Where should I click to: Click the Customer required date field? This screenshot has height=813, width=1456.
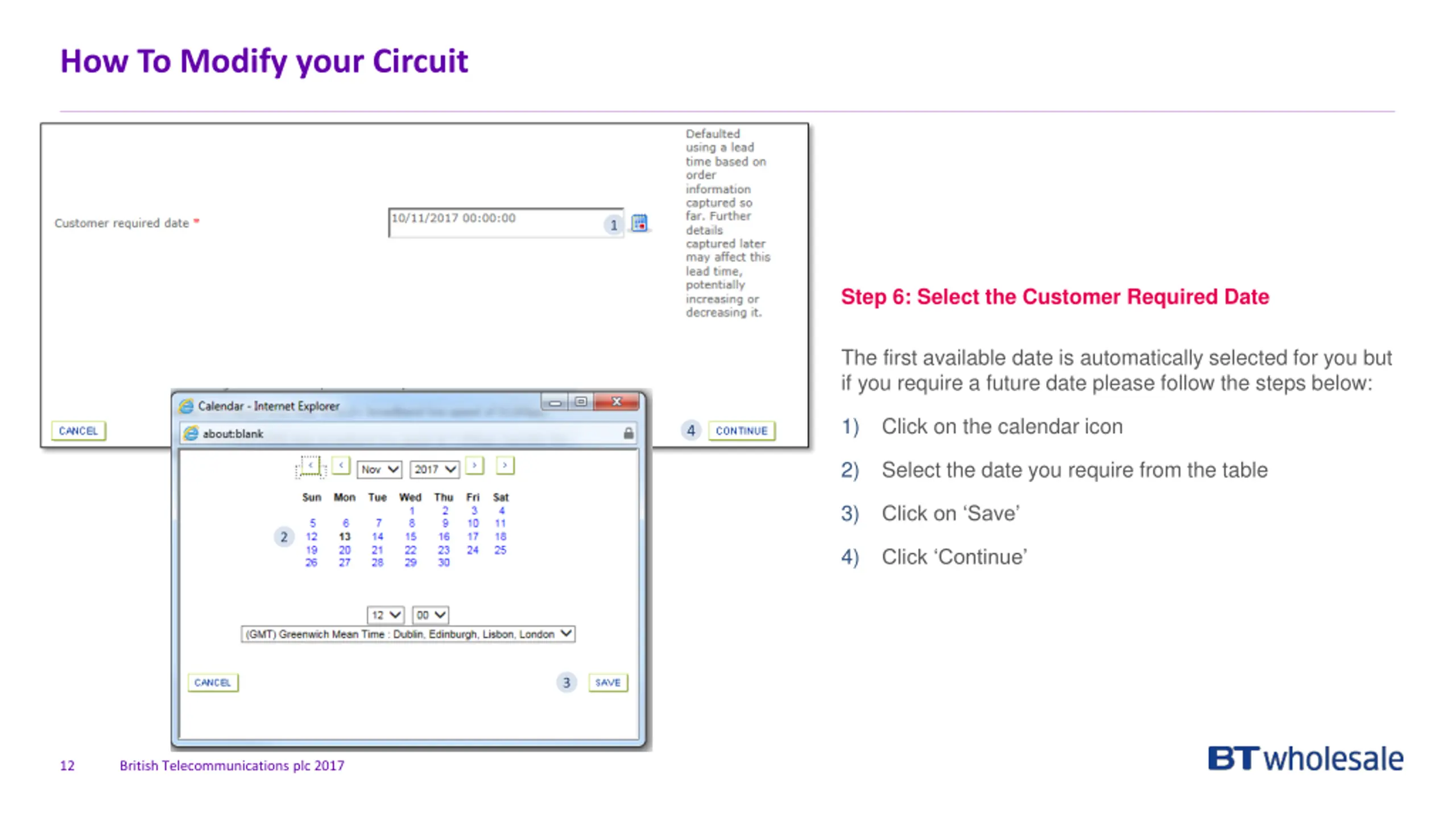(495, 222)
